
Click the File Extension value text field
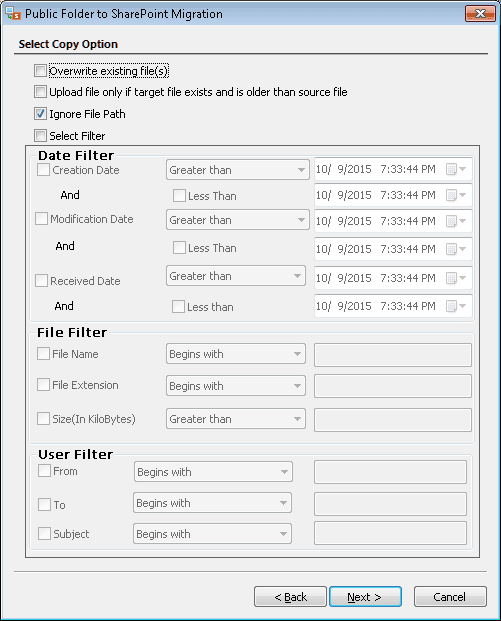click(x=393, y=386)
